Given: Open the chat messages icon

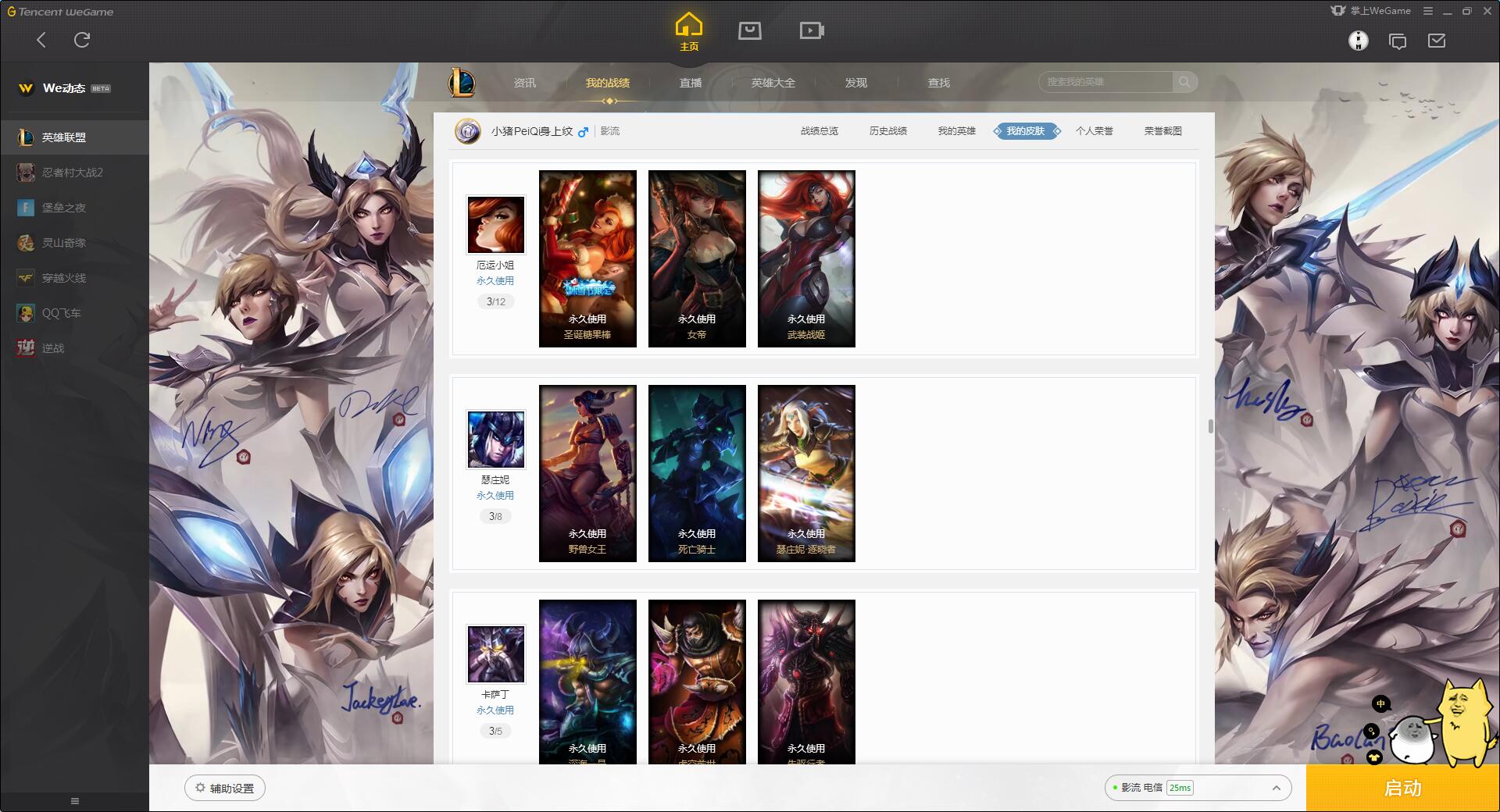Looking at the screenshot, I should click(x=1398, y=41).
